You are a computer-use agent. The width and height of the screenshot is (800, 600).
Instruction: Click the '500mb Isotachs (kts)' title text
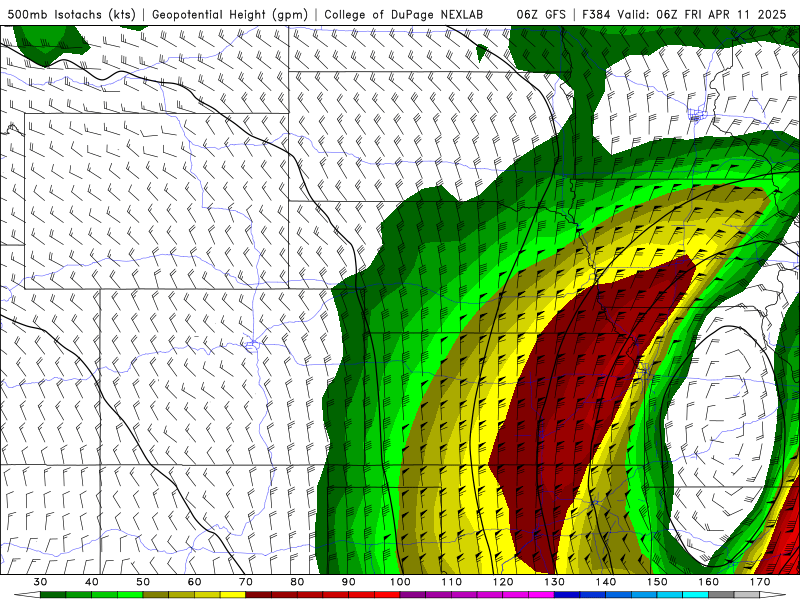tap(71, 15)
